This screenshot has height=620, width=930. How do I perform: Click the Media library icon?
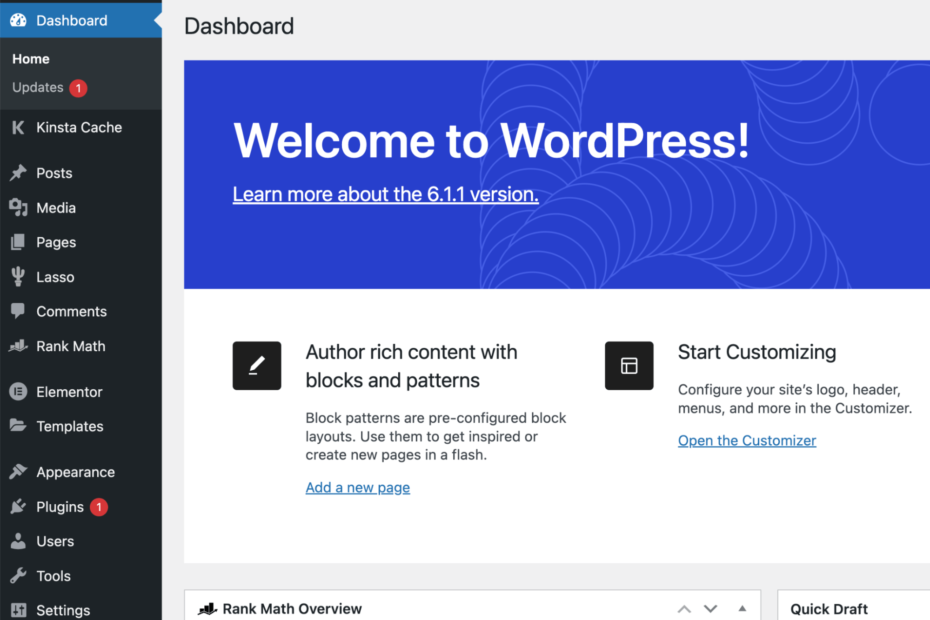point(18,207)
